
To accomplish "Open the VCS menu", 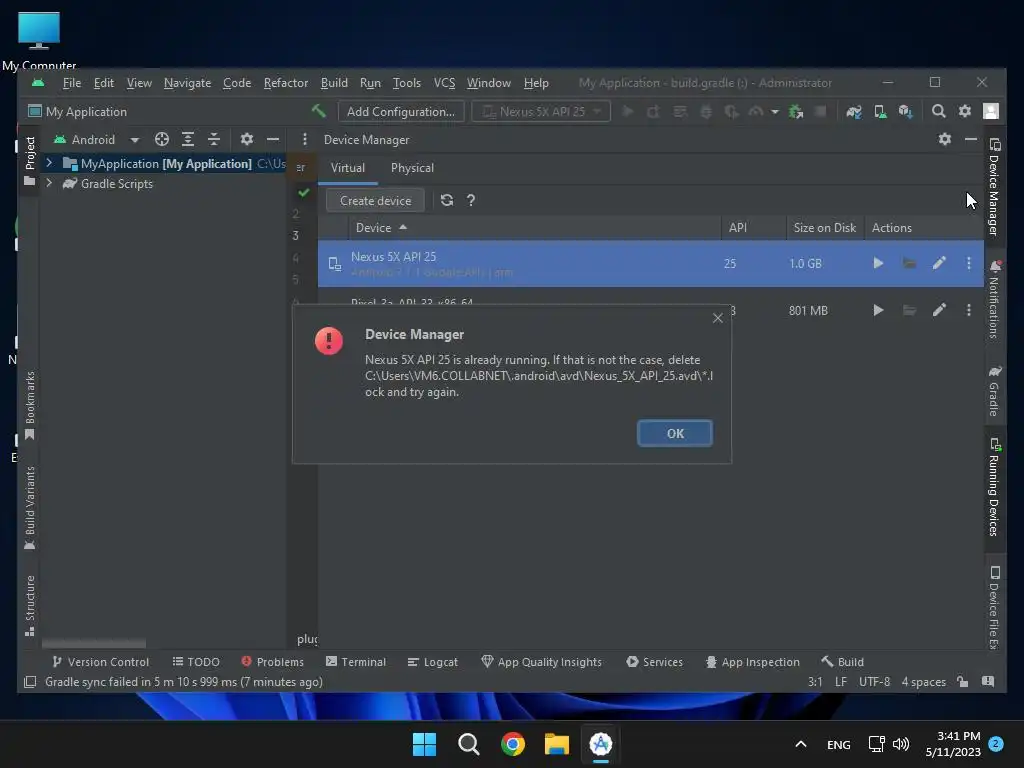I will [444, 83].
